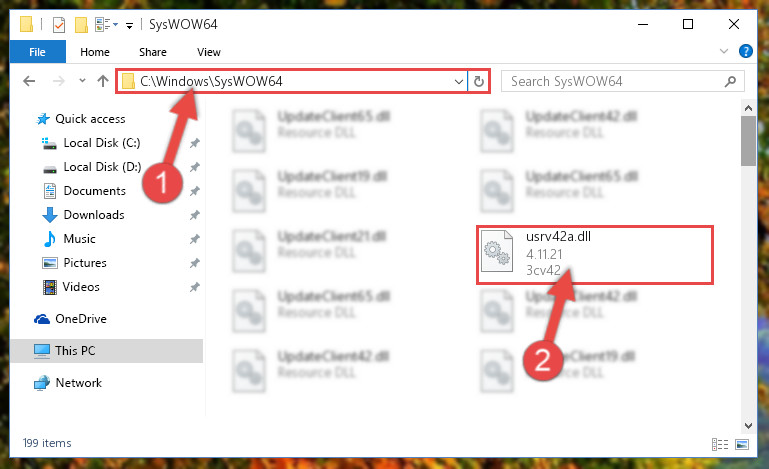Click the Properties quick access toolbar icon
This screenshot has width=769, height=469.
tap(59, 25)
